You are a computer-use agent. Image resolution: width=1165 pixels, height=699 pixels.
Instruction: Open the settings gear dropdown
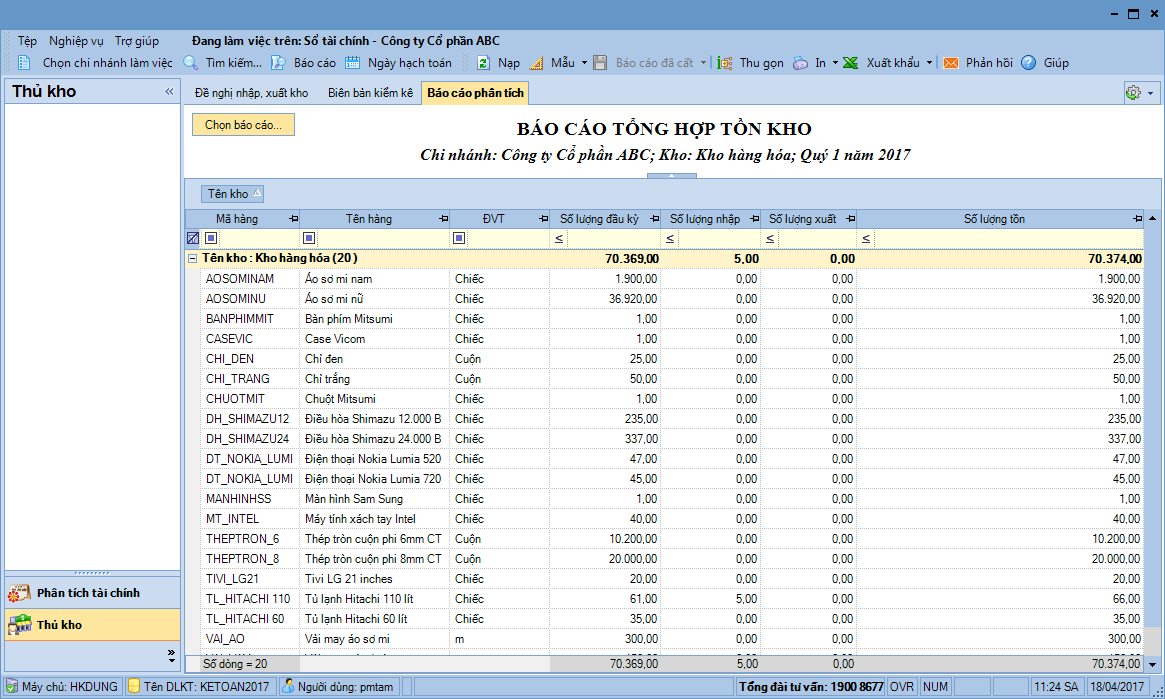pyautogui.click(x=1139, y=93)
